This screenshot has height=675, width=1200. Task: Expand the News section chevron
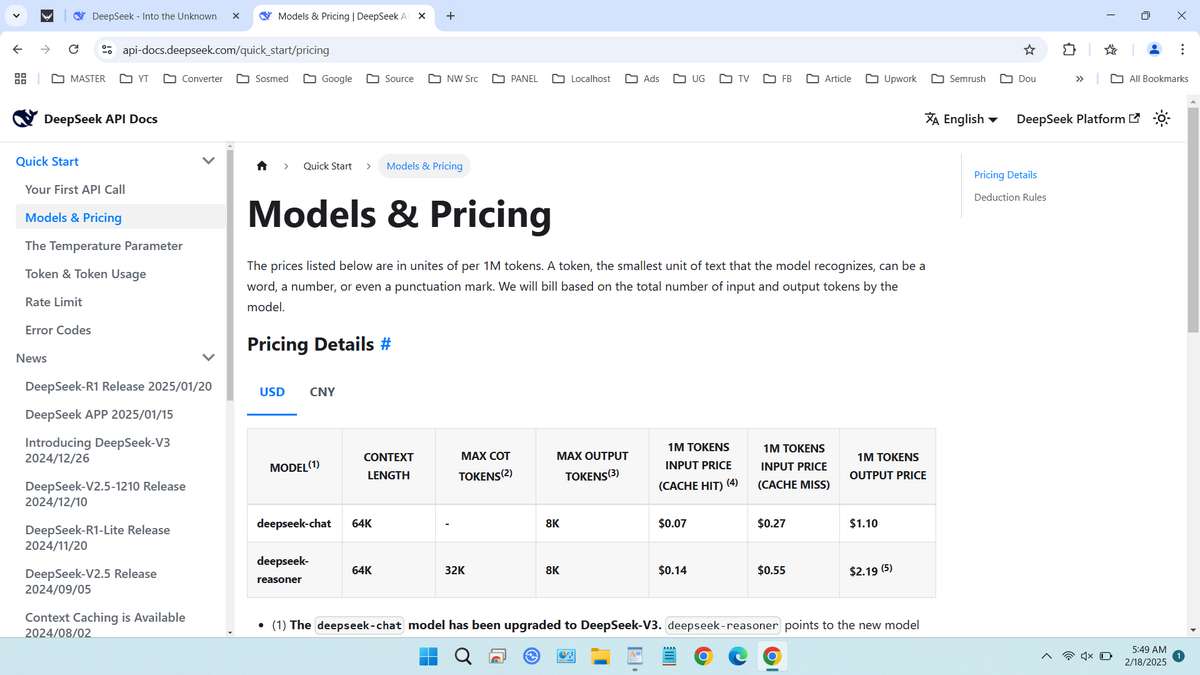coord(208,357)
